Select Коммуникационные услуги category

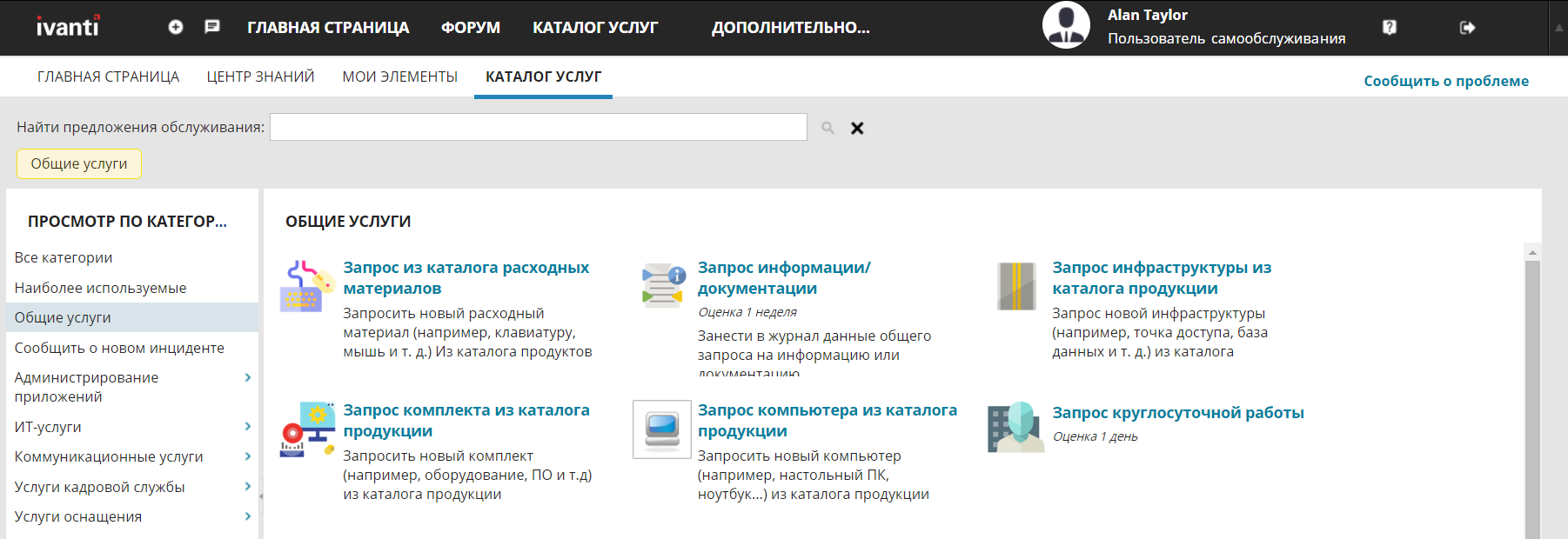109,456
